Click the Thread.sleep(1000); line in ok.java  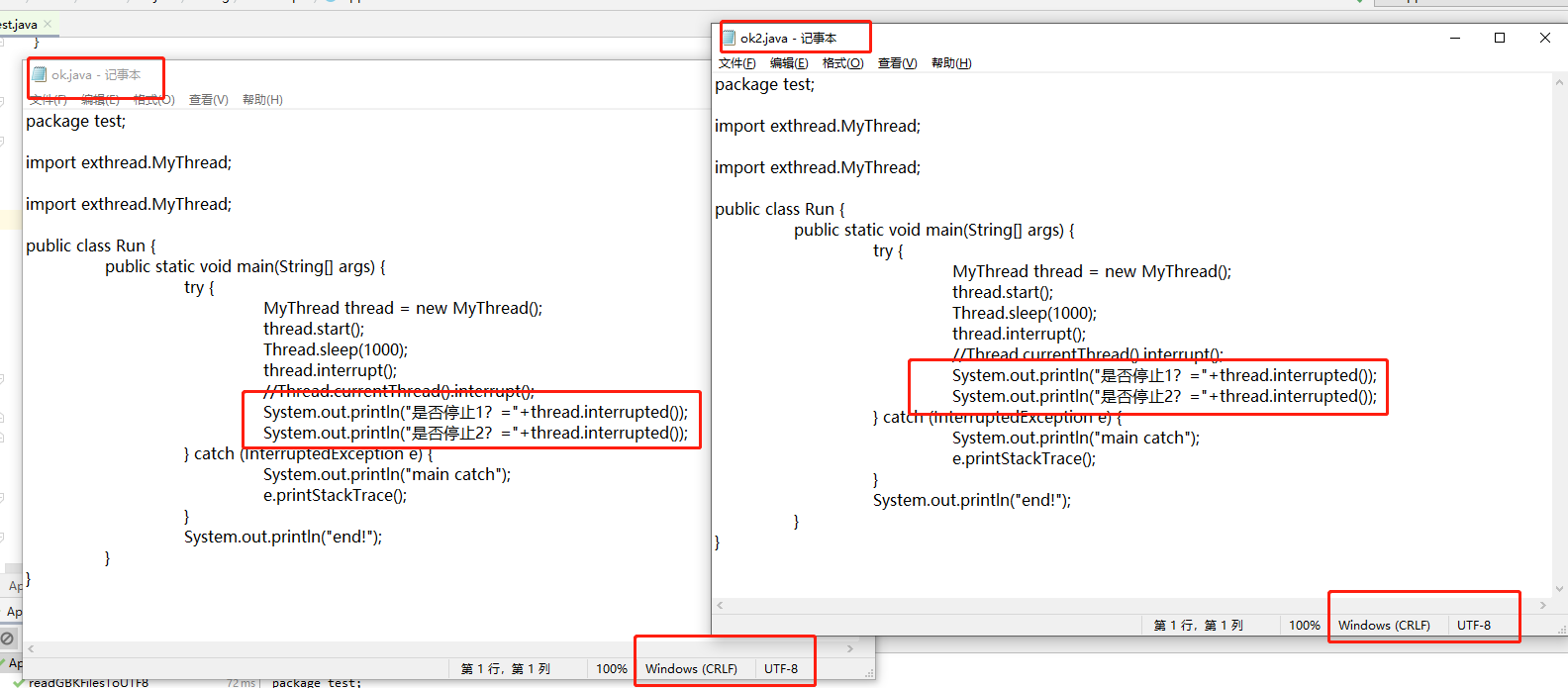pos(336,350)
